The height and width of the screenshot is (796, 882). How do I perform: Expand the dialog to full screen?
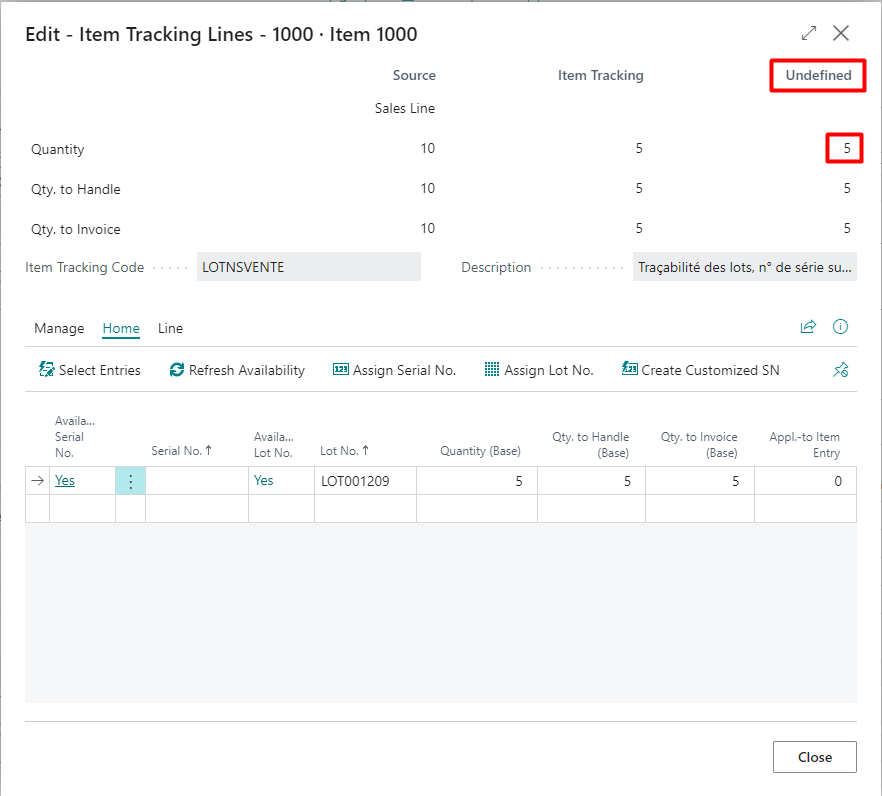pyautogui.click(x=809, y=34)
